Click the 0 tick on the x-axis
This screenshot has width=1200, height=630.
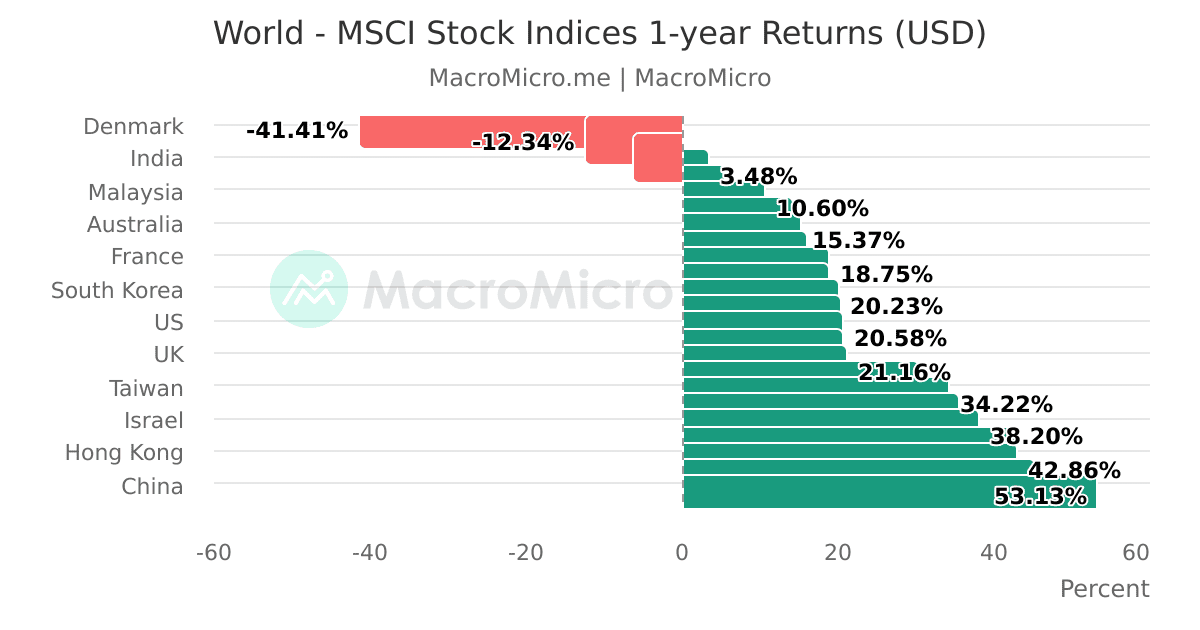tap(682, 553)
